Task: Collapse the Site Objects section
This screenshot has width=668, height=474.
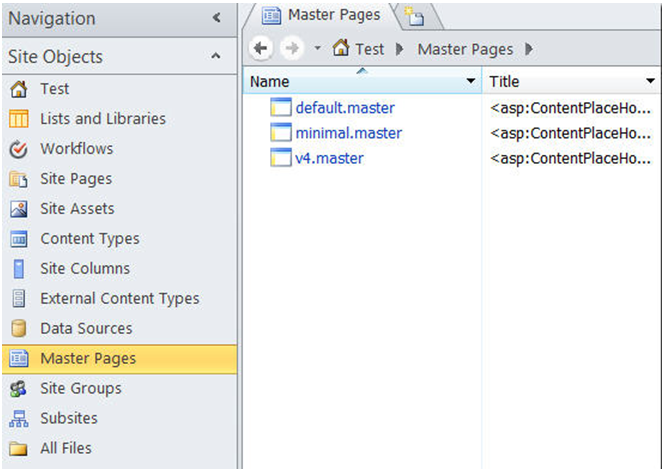Action: [216, 56]
